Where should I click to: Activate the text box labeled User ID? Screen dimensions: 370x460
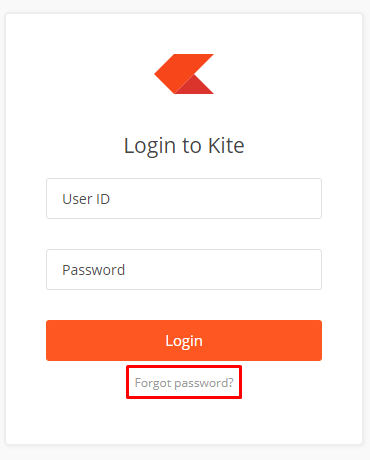[184, 199]
